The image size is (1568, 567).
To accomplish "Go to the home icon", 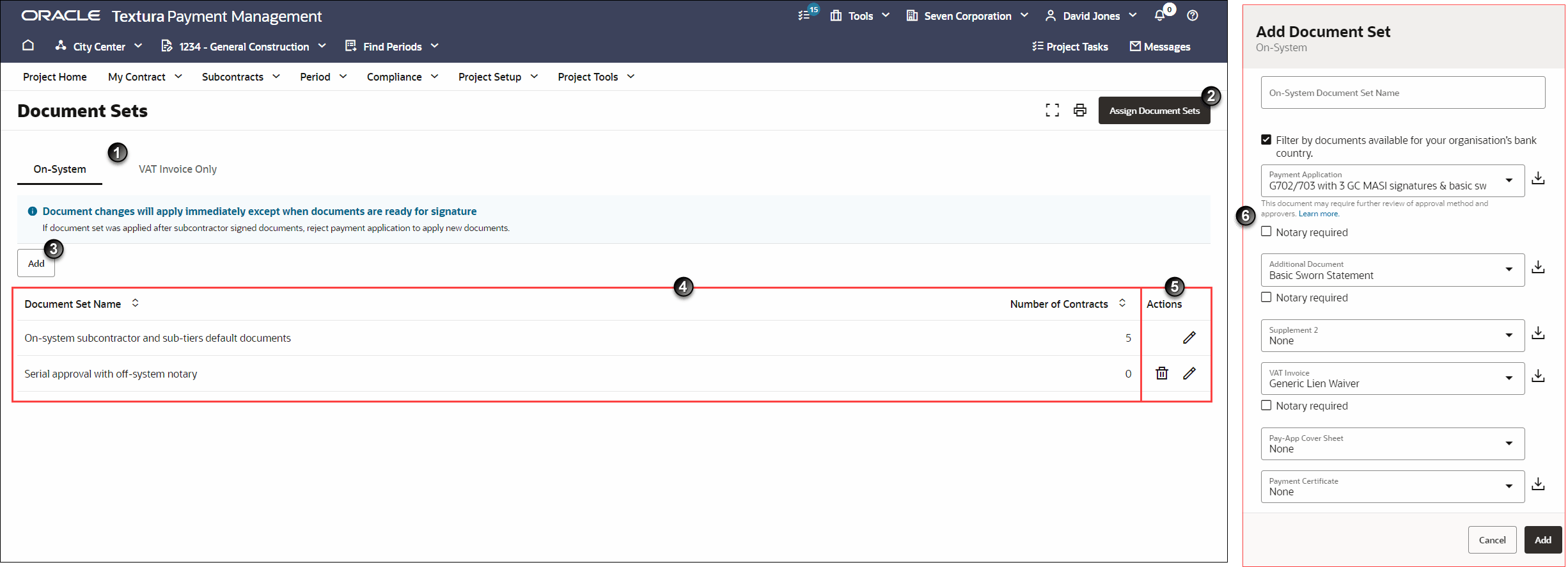I will pyautogui.click(x=28, y=45).
